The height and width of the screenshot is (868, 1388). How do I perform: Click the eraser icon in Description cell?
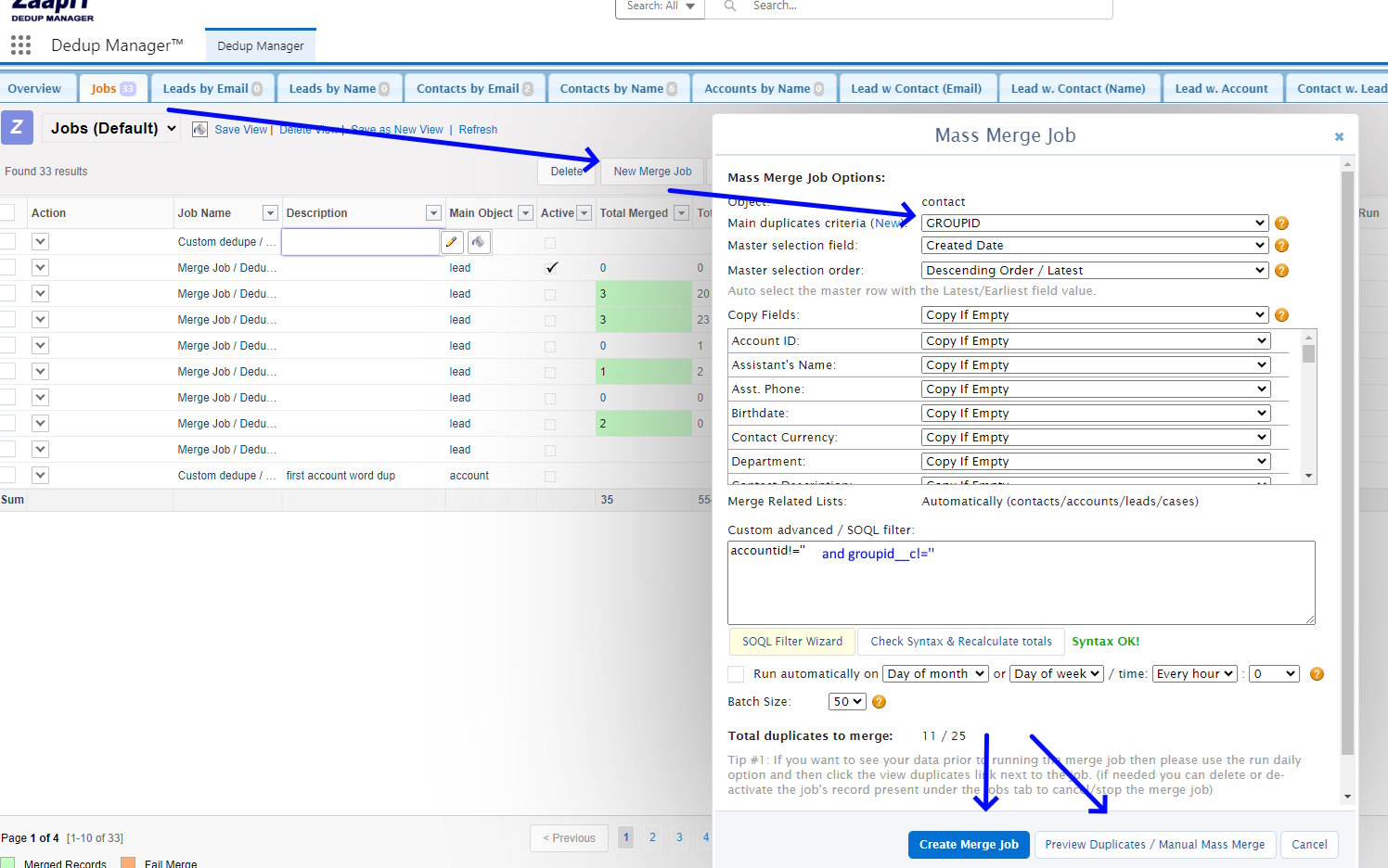coord(479,242)
